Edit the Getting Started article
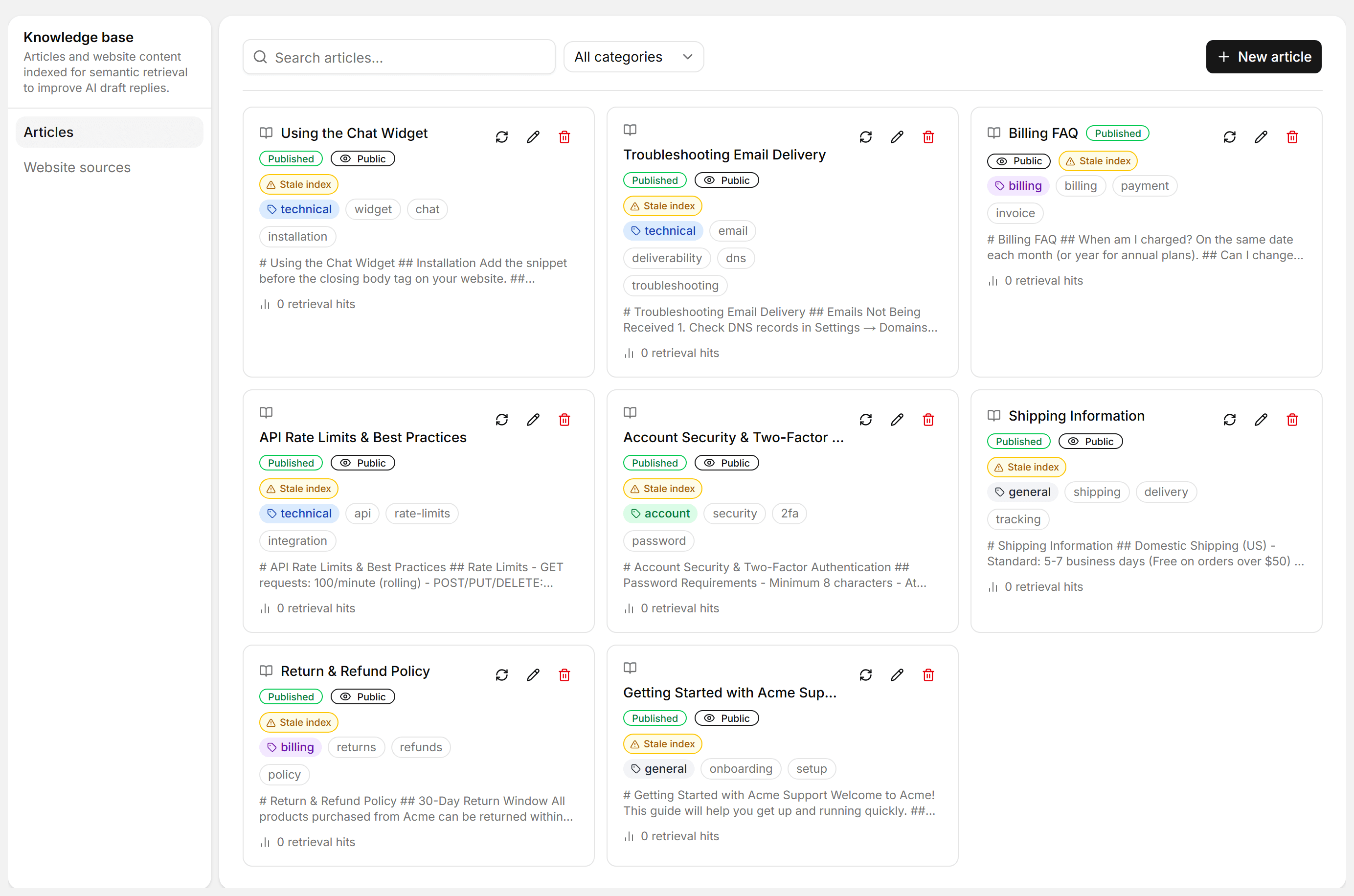The image size is (1354, 896). pyautogui.click(x=897, y=675)
